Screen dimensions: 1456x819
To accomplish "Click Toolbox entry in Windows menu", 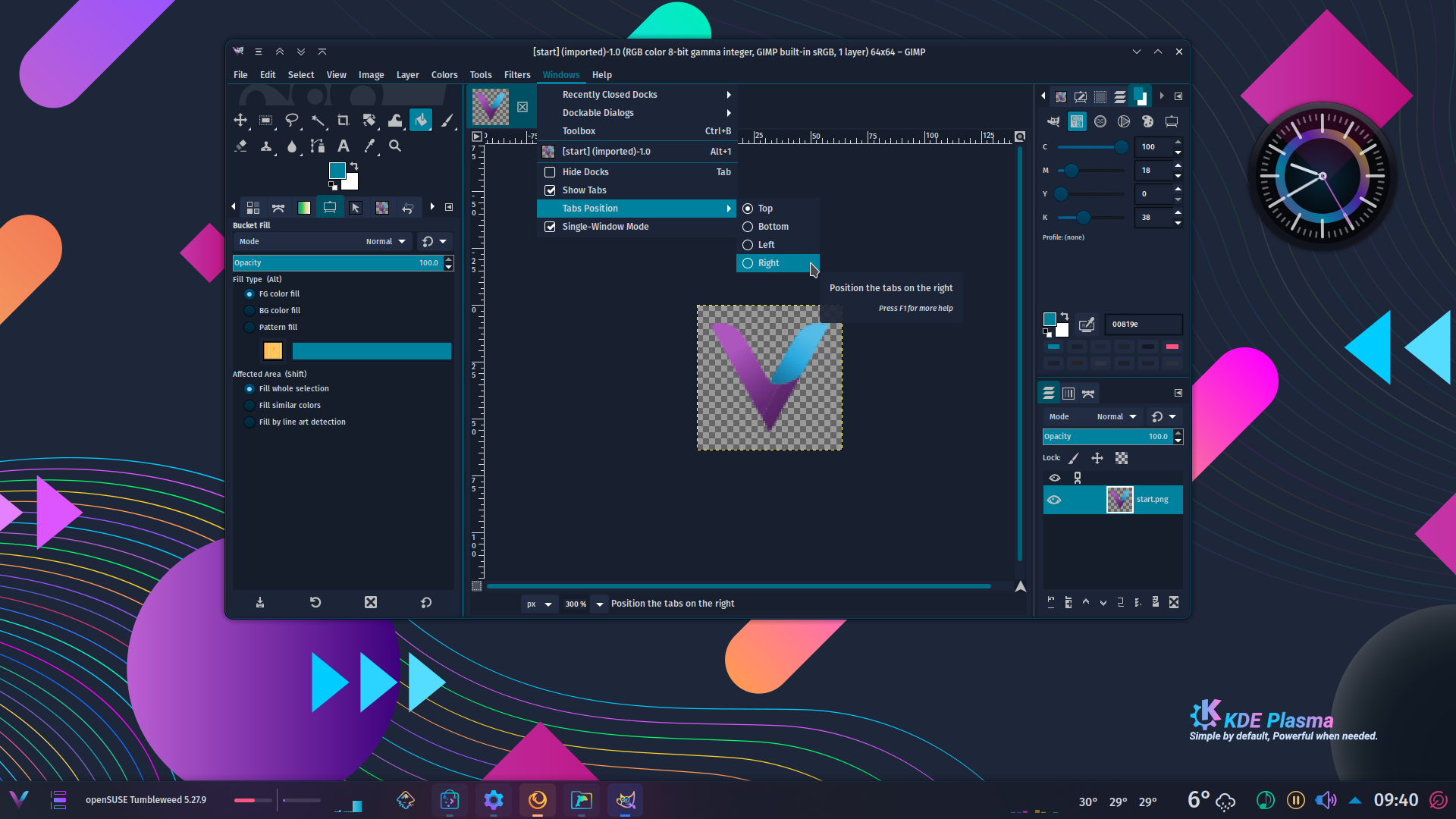I will coord(637,131).
